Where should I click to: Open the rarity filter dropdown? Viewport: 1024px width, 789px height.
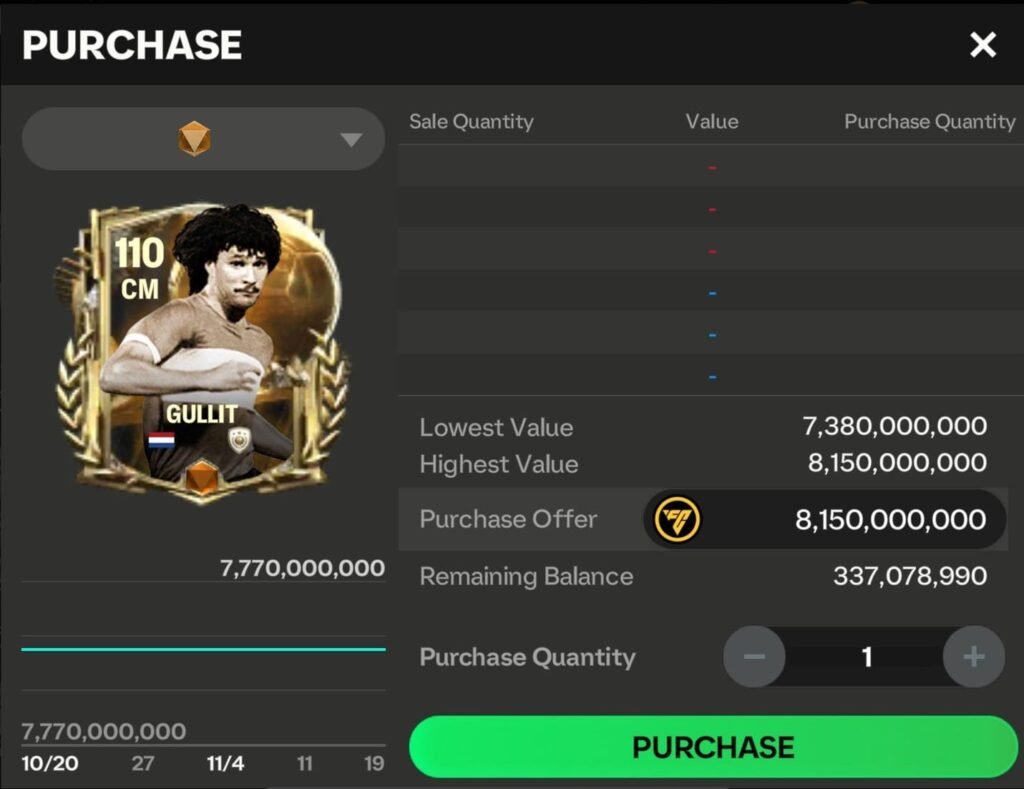point(352,138)
